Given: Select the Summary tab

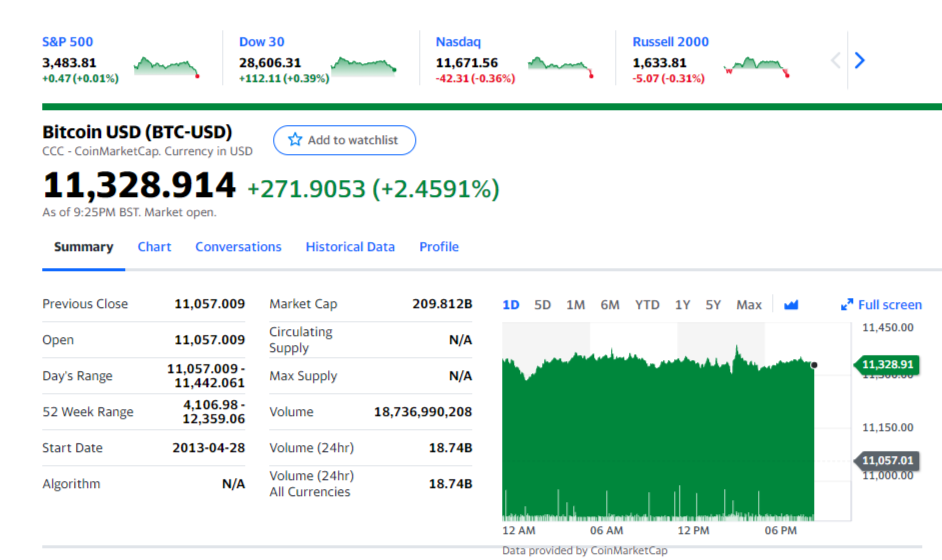Looking at the screenshot, I should tap(84, 247).
